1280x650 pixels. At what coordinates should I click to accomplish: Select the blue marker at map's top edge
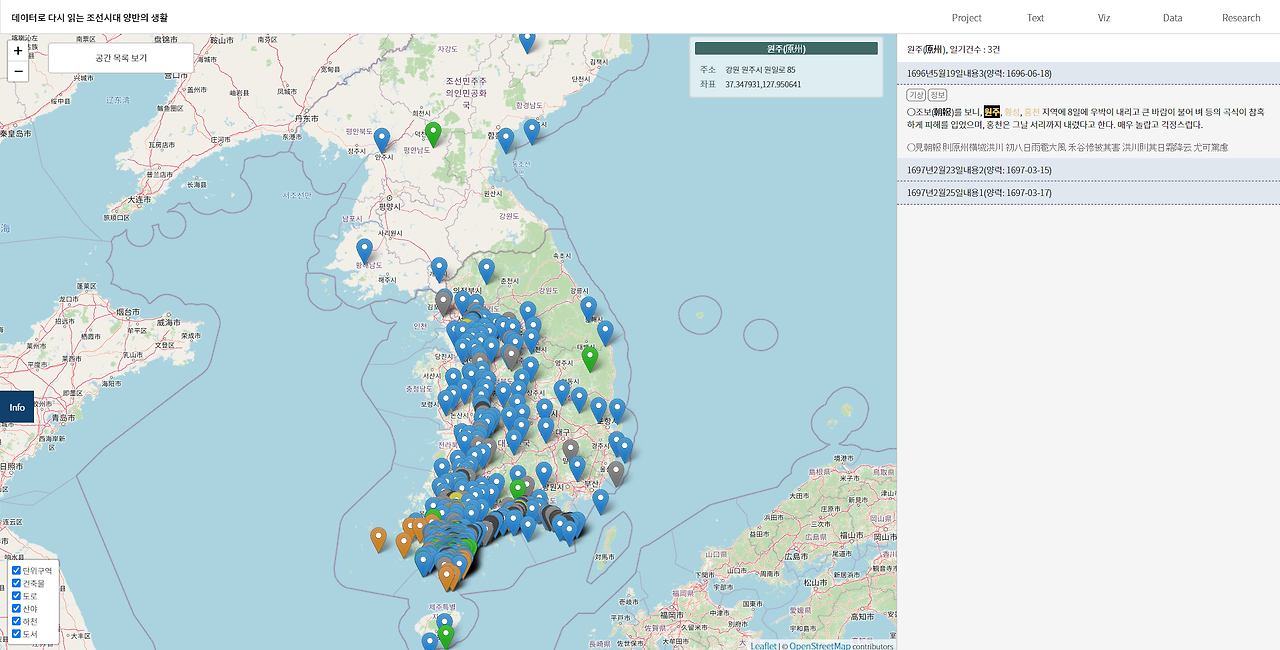(x=527, y=42)
